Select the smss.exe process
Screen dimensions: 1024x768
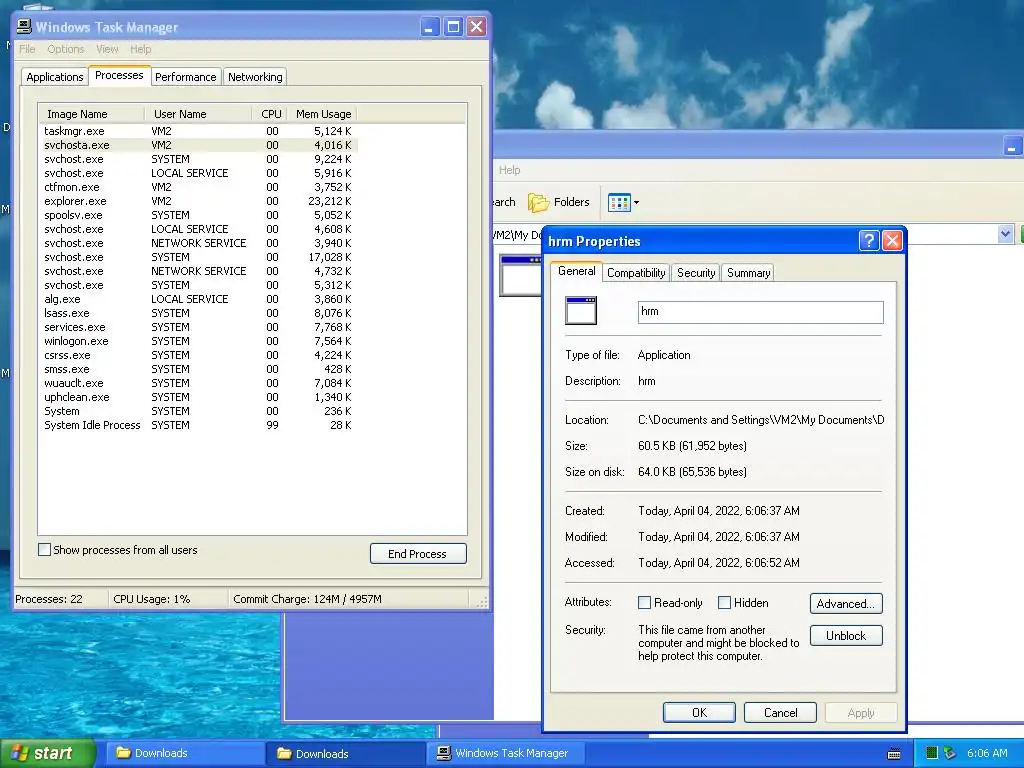(x=198, y=369)
